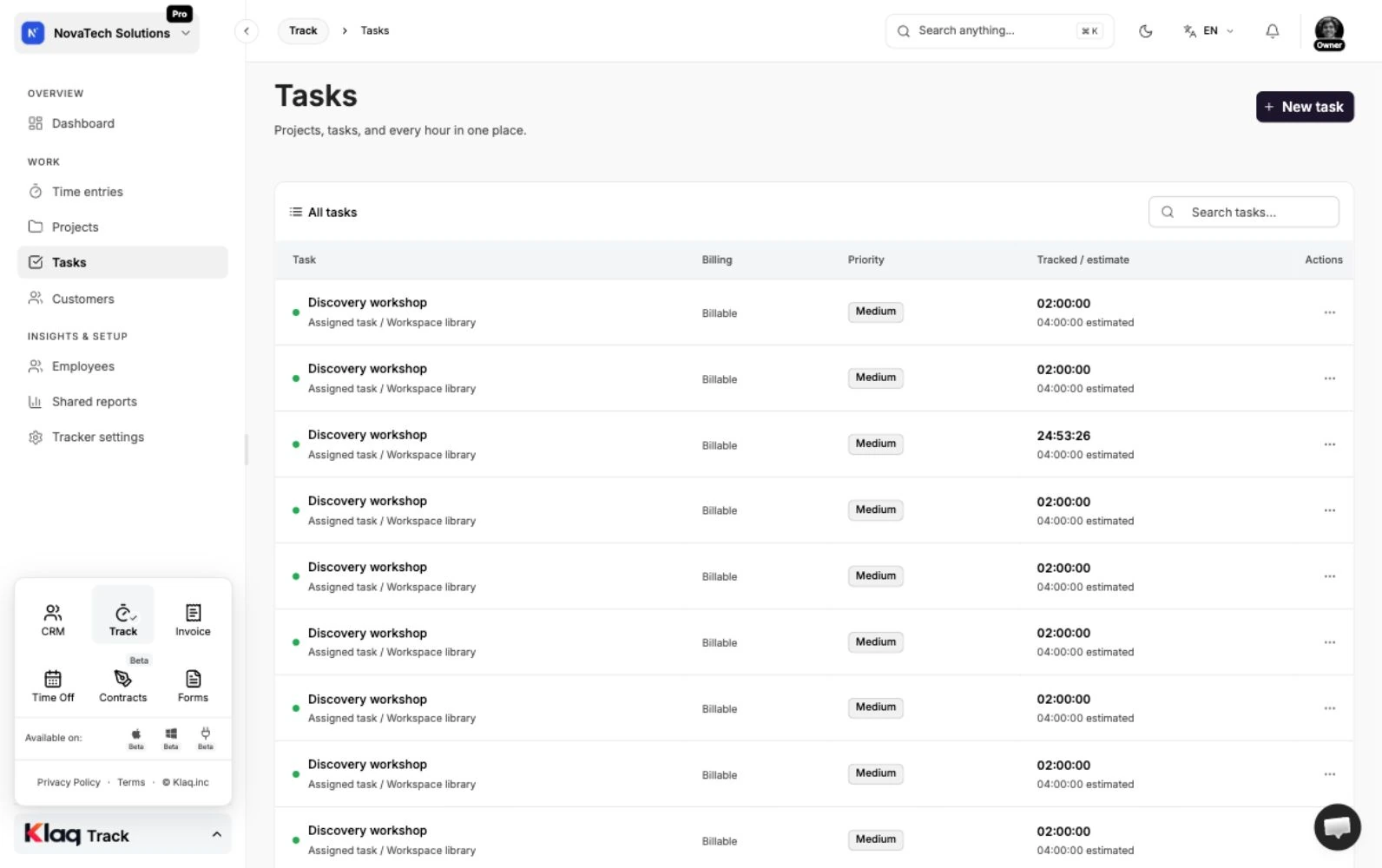
Task: Open the Terms link
Action: click(x=131, y=783)
